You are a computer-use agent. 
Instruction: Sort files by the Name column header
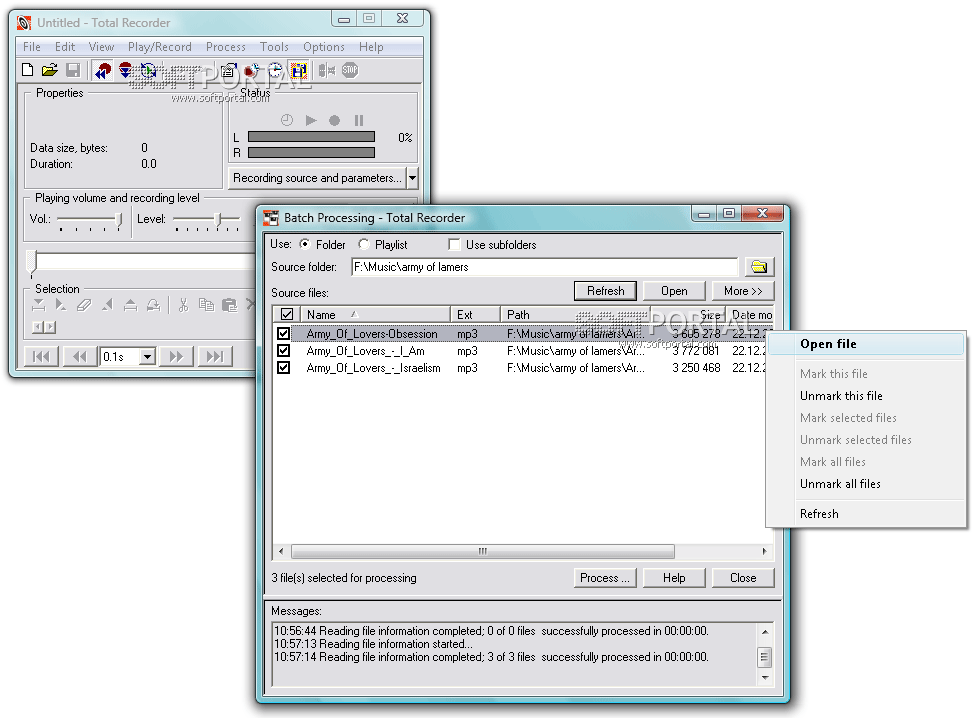tap(375, 314)
